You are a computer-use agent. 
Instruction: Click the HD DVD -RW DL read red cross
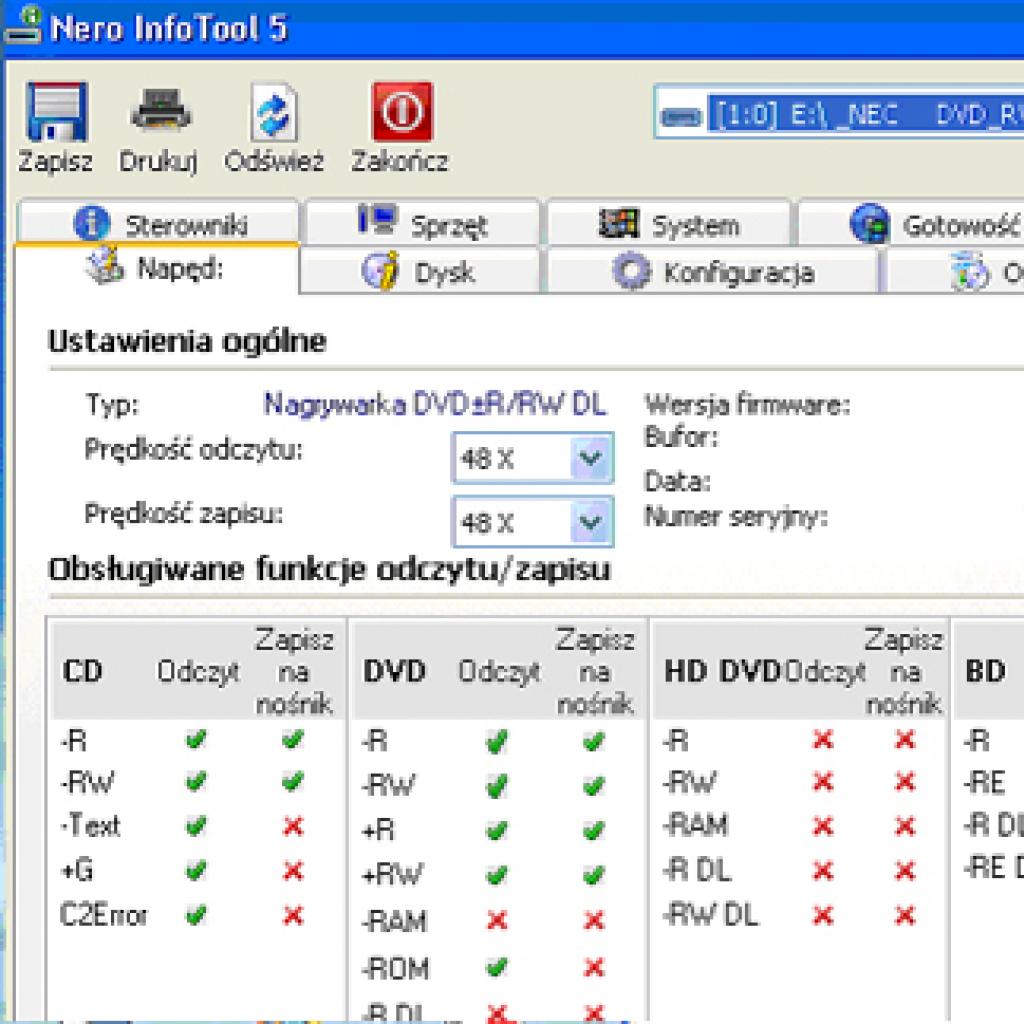pos(823,916)
